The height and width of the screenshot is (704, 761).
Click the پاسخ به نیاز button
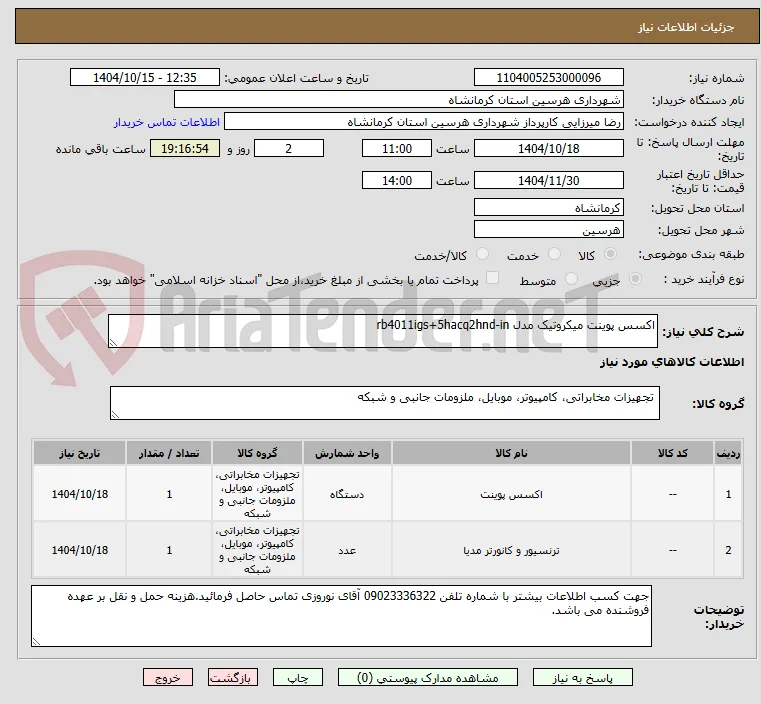(x=582, y=677)
